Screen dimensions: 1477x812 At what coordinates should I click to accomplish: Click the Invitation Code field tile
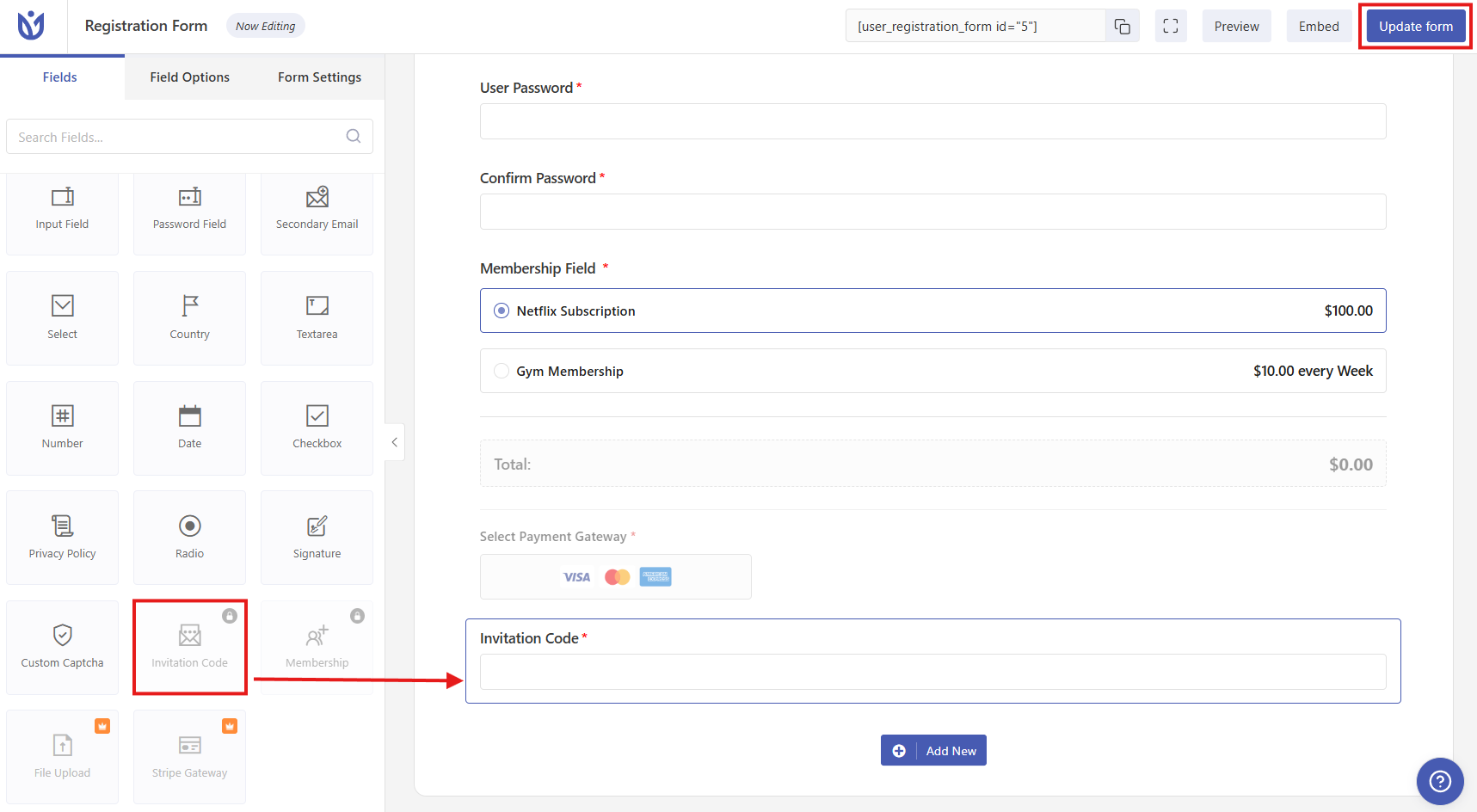[x=189, y=647]
